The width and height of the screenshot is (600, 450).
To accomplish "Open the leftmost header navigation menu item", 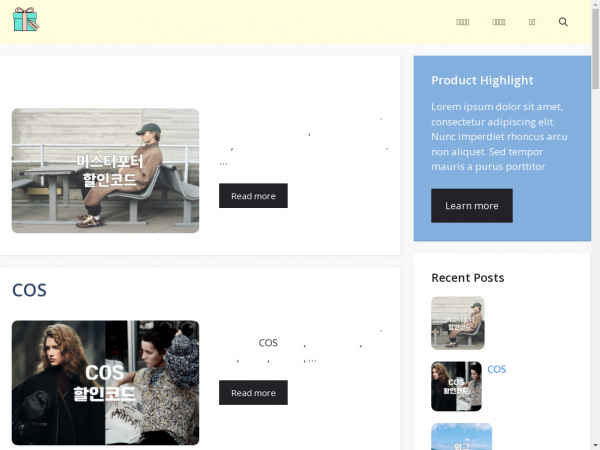I will [x=463, y=22].
